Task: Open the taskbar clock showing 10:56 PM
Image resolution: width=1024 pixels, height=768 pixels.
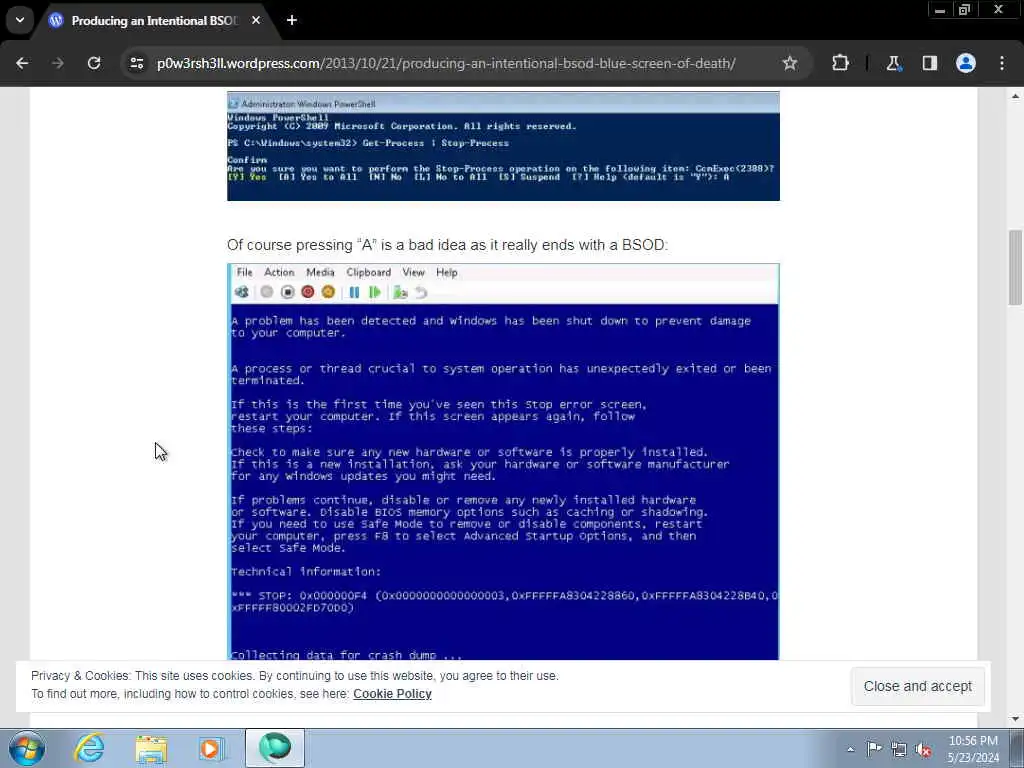Action: (x=973, y=749)
